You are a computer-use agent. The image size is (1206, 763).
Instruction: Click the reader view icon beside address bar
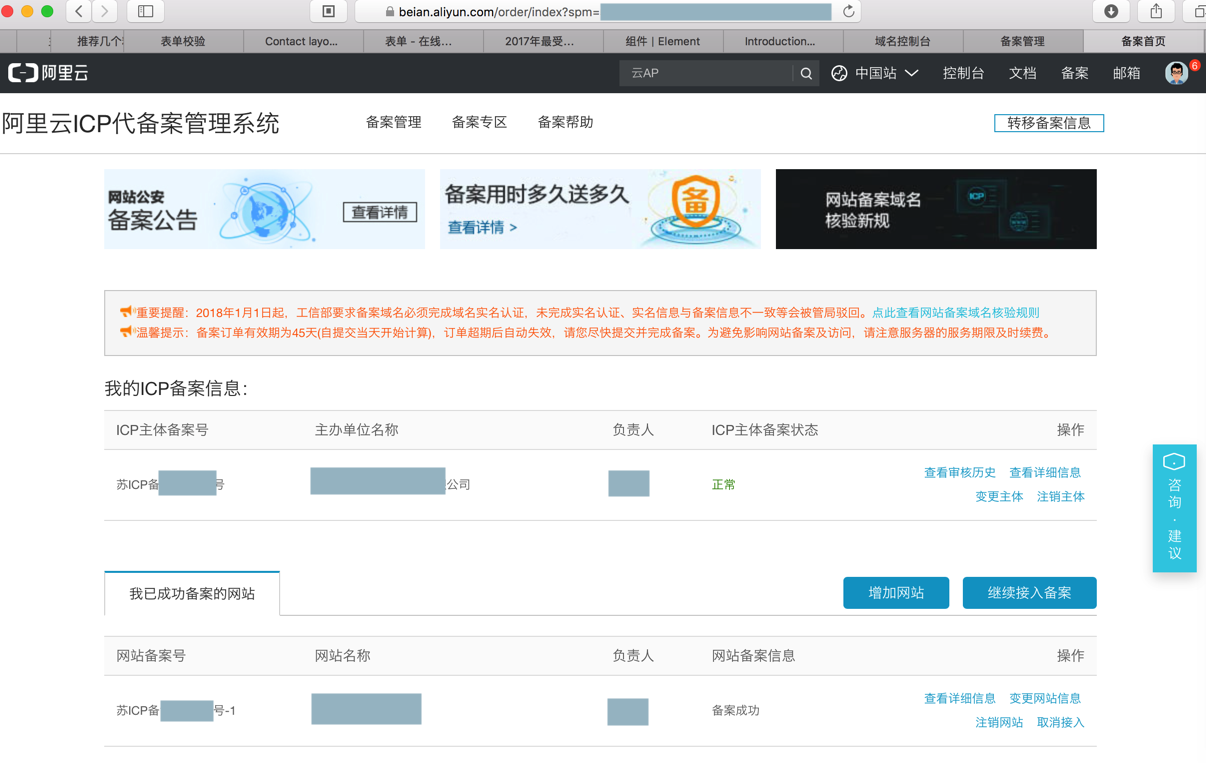pos(328,11)
